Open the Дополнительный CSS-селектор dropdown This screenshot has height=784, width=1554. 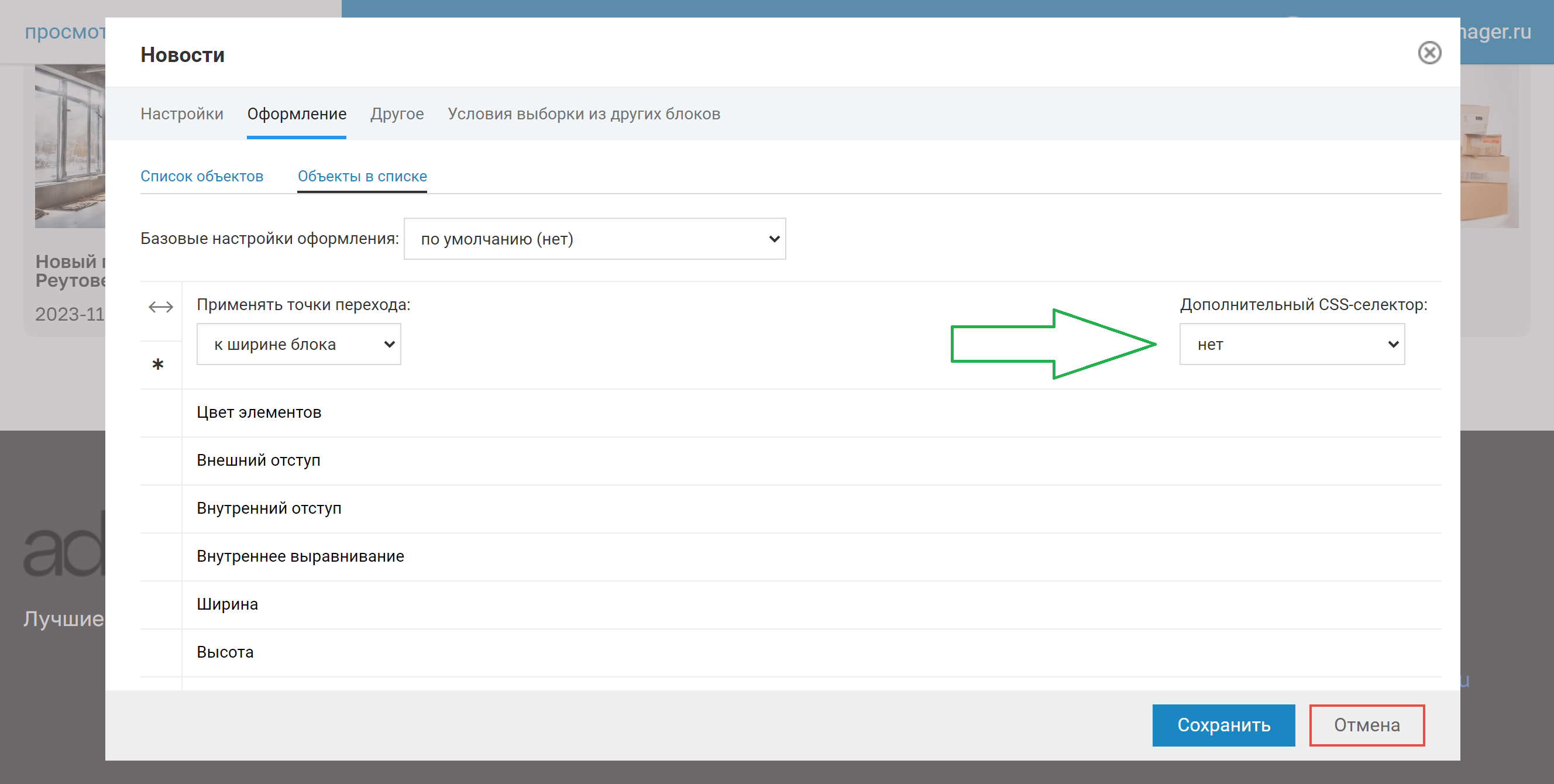pyautogui.click(x=1291, y=345)
